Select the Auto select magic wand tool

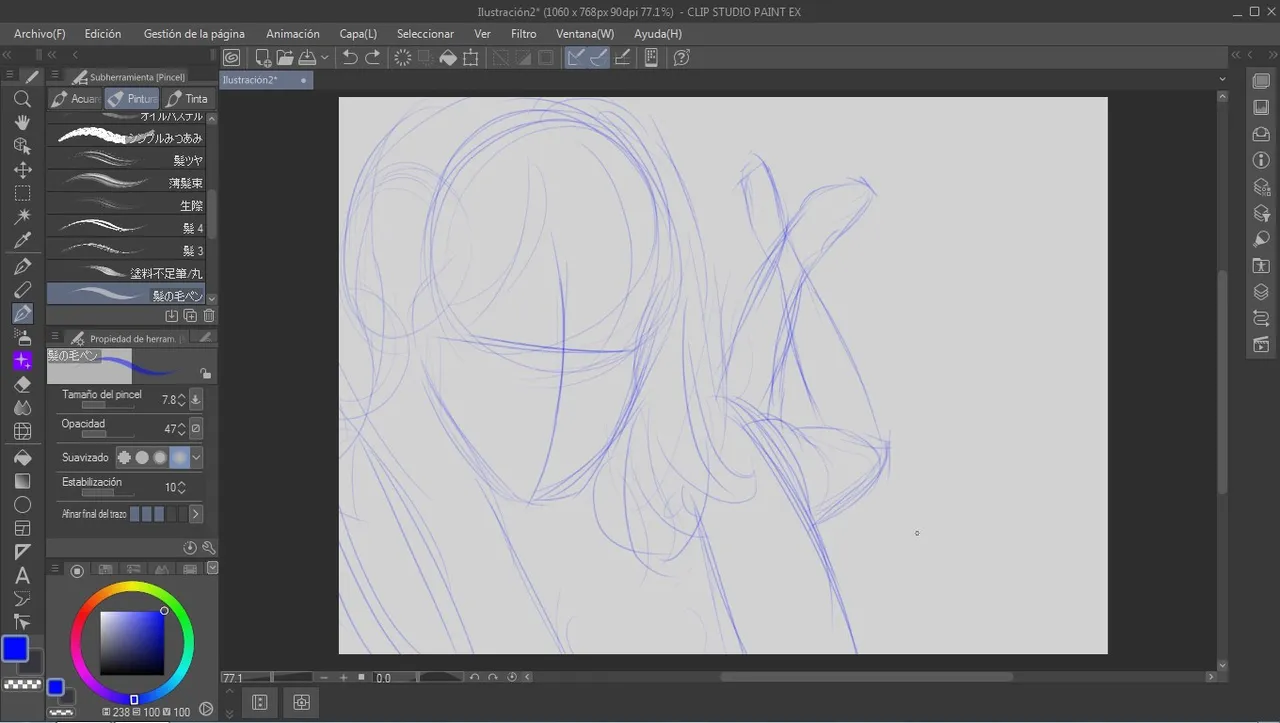point(22,217)
